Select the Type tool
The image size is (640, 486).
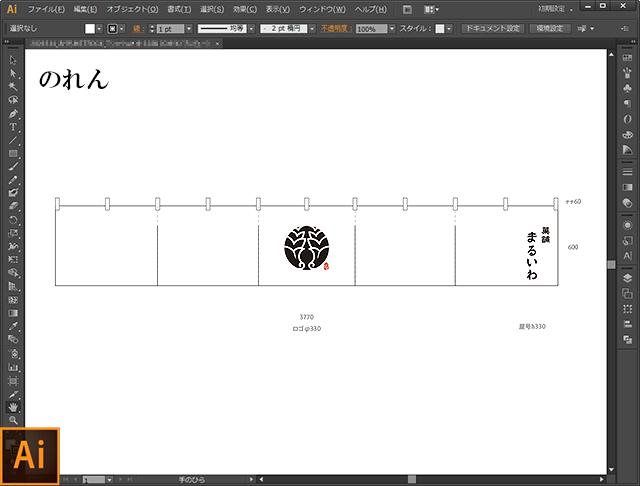click(x=13, y=127)
